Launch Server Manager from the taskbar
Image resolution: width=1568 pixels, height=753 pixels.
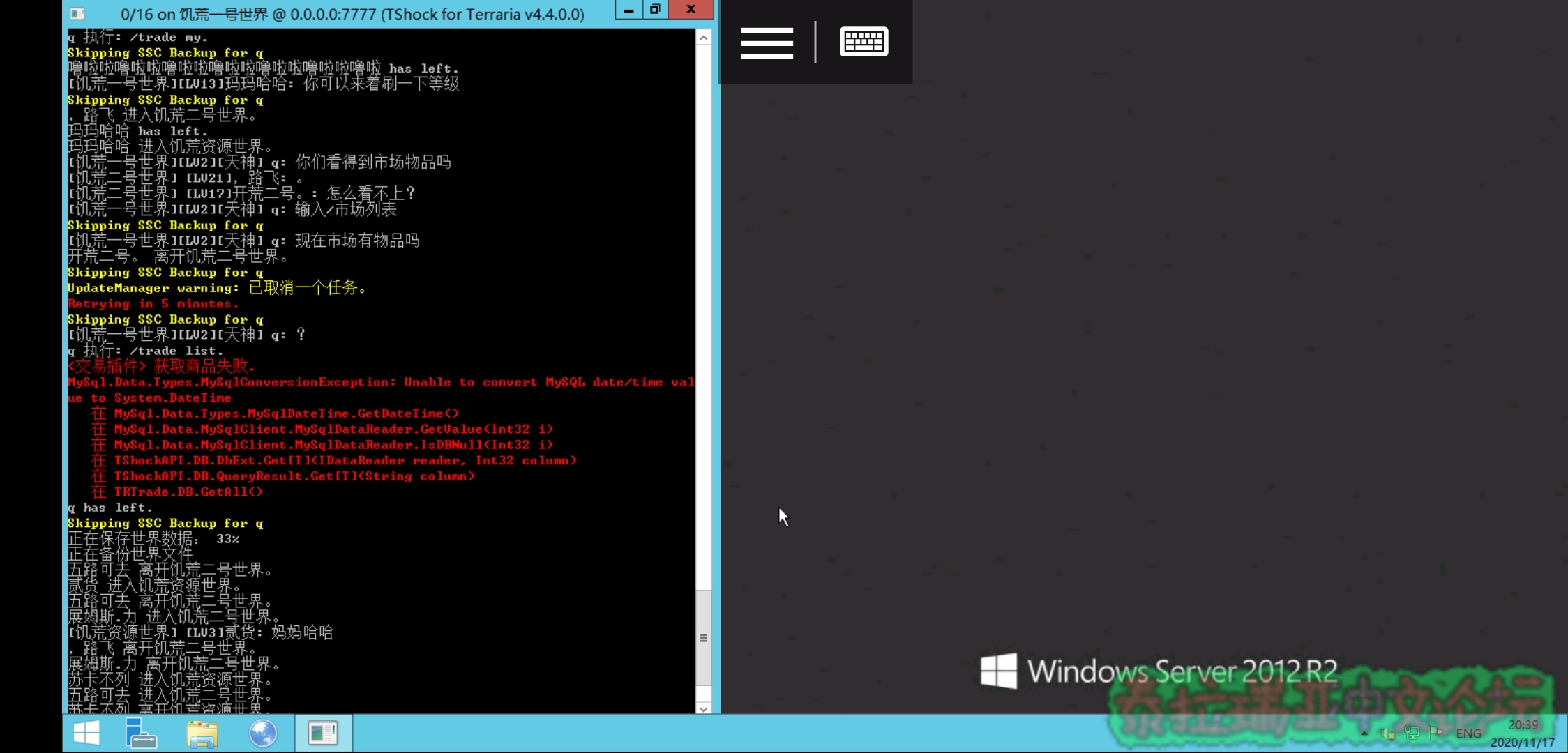point(141,733)
